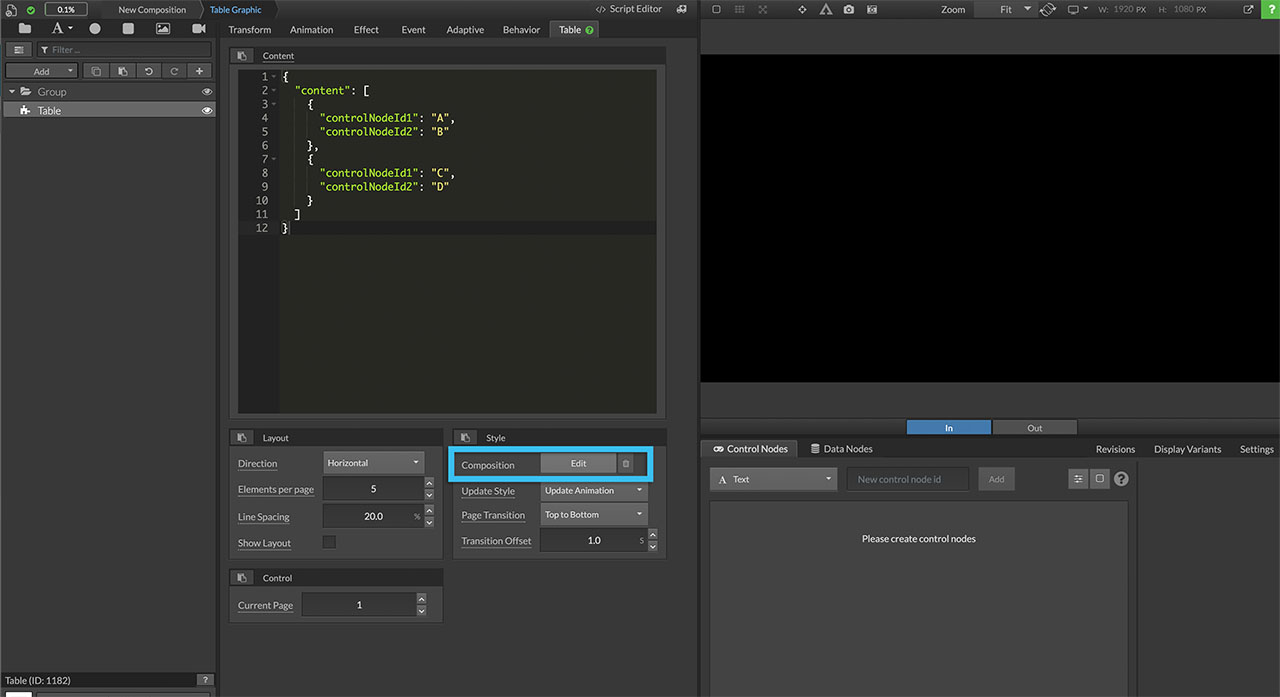Click the paste layer icon
1280x697 pixels.
(x=122, y=71)
